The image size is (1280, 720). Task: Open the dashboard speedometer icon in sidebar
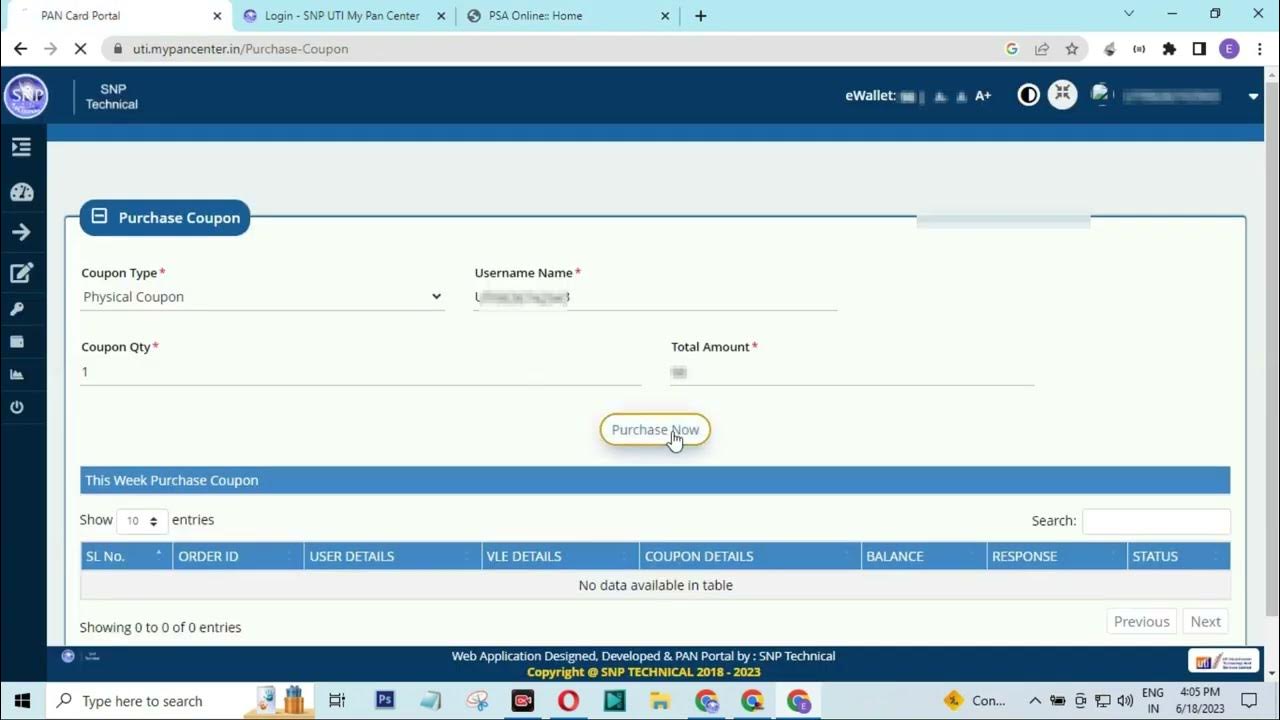tap(21, 192)
